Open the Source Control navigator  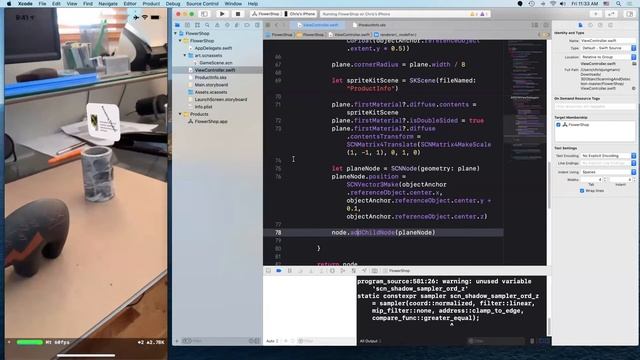click(187, 25)
